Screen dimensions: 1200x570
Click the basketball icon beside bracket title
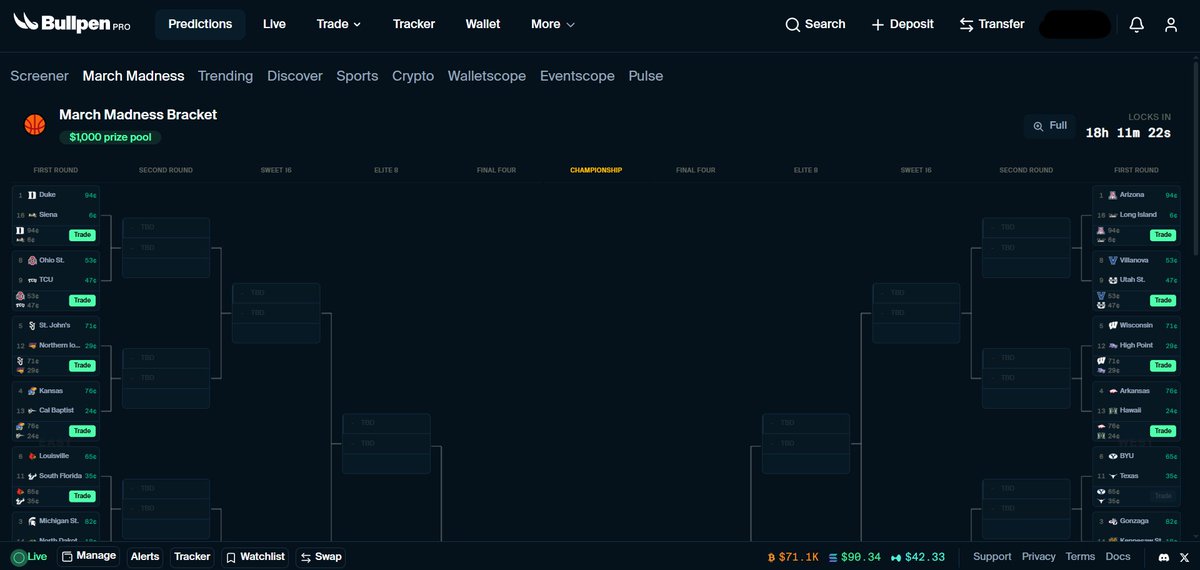pyautogui.click(x=35, y=125)
